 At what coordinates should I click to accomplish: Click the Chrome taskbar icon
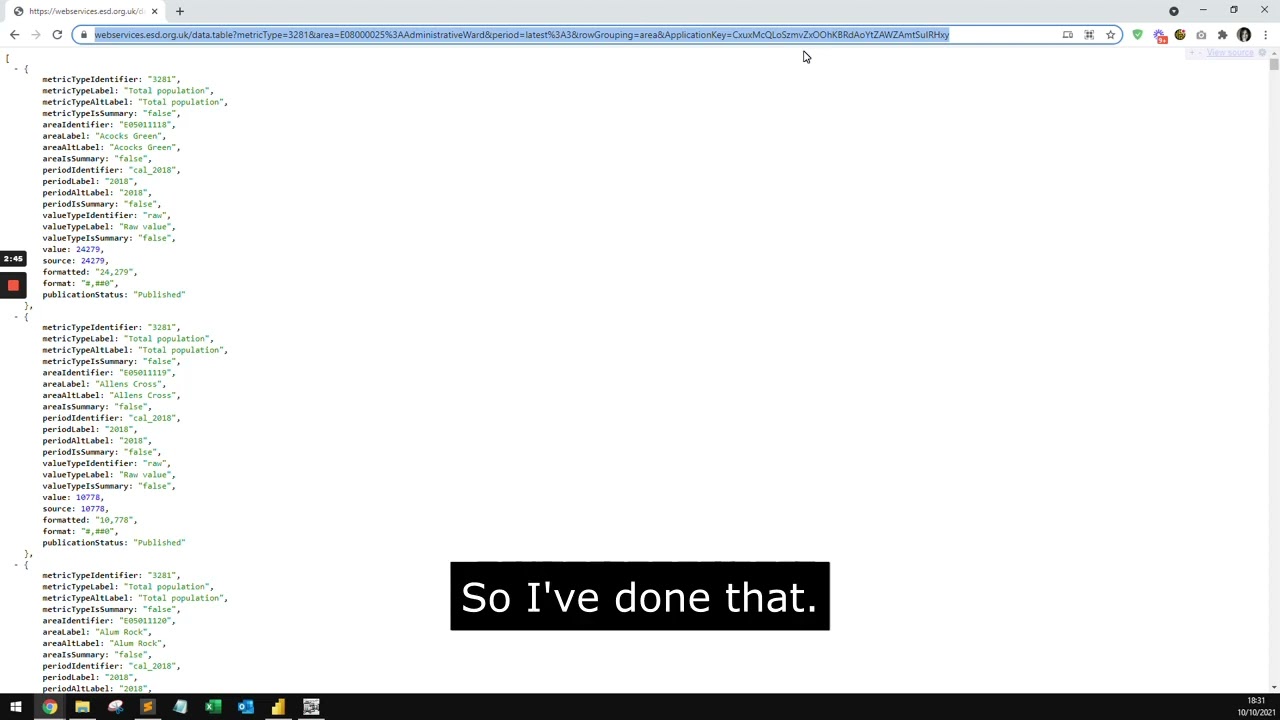click(49, 707)
